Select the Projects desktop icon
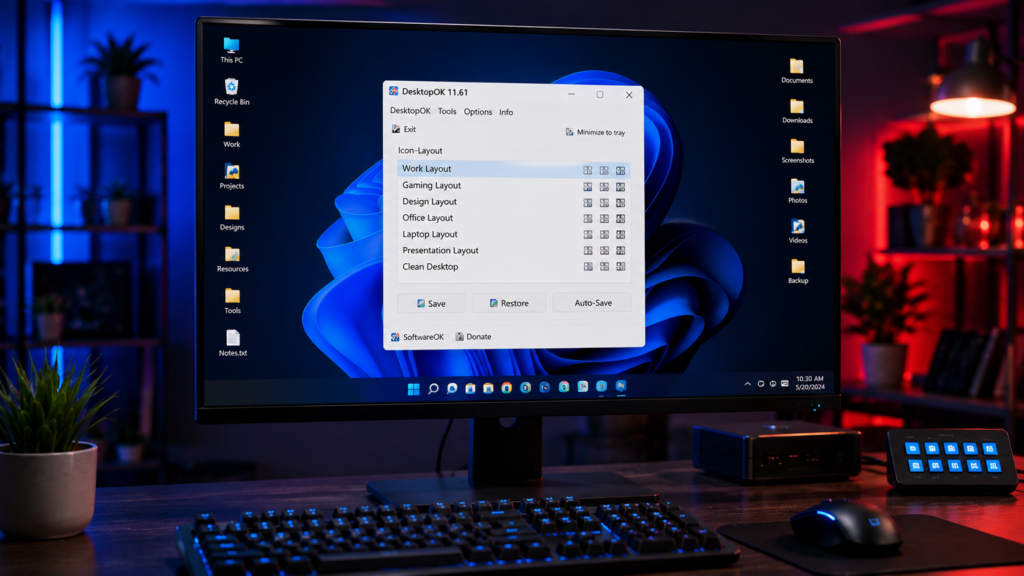1024x576 pixels. click(232, 176)
